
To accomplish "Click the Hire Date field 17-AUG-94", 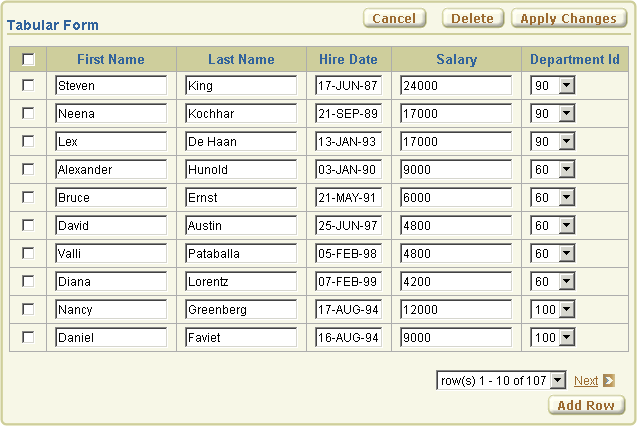I will [x=349, y=309].
